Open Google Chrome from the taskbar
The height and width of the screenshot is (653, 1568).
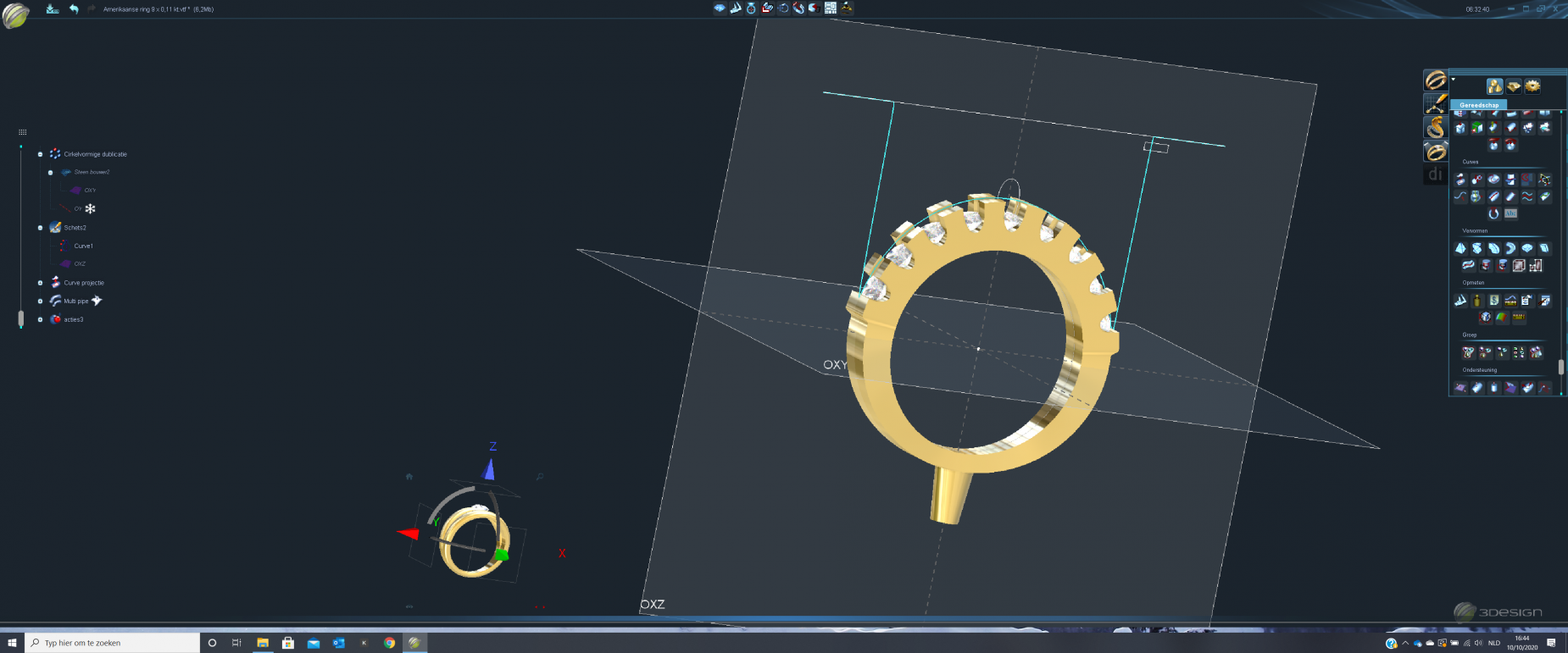pos(389,643)
